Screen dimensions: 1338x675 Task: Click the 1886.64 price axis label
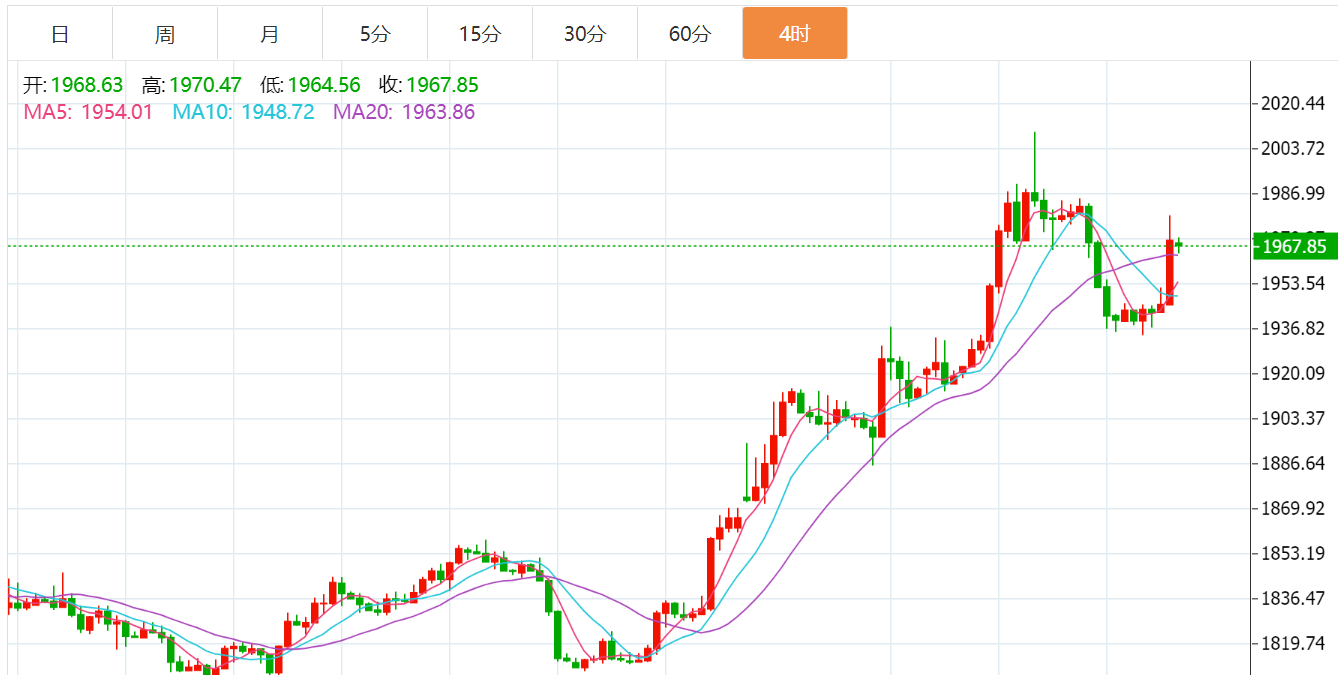pos(1294,464)
